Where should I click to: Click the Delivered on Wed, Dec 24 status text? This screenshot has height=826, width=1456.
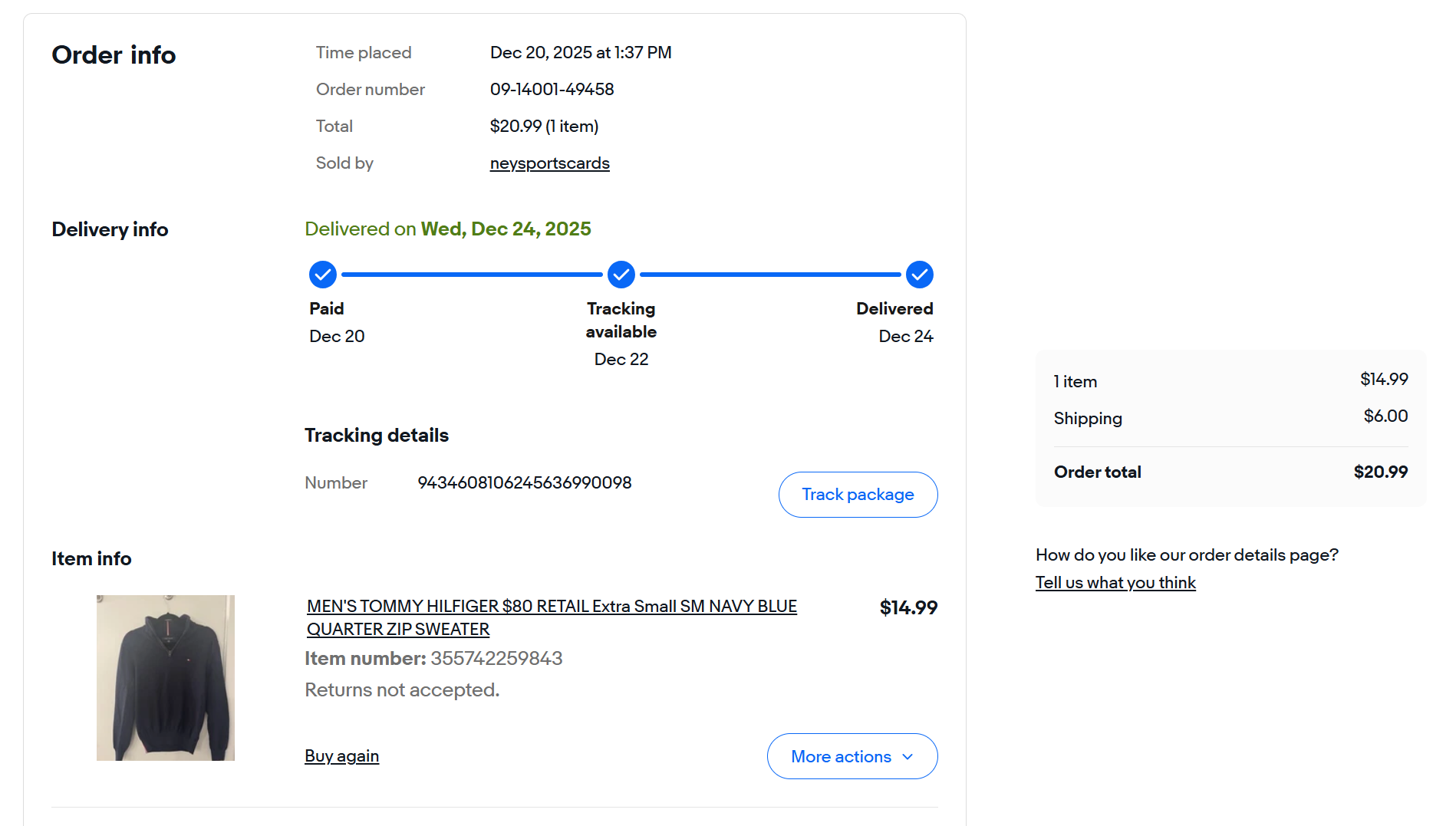point(448,229)
